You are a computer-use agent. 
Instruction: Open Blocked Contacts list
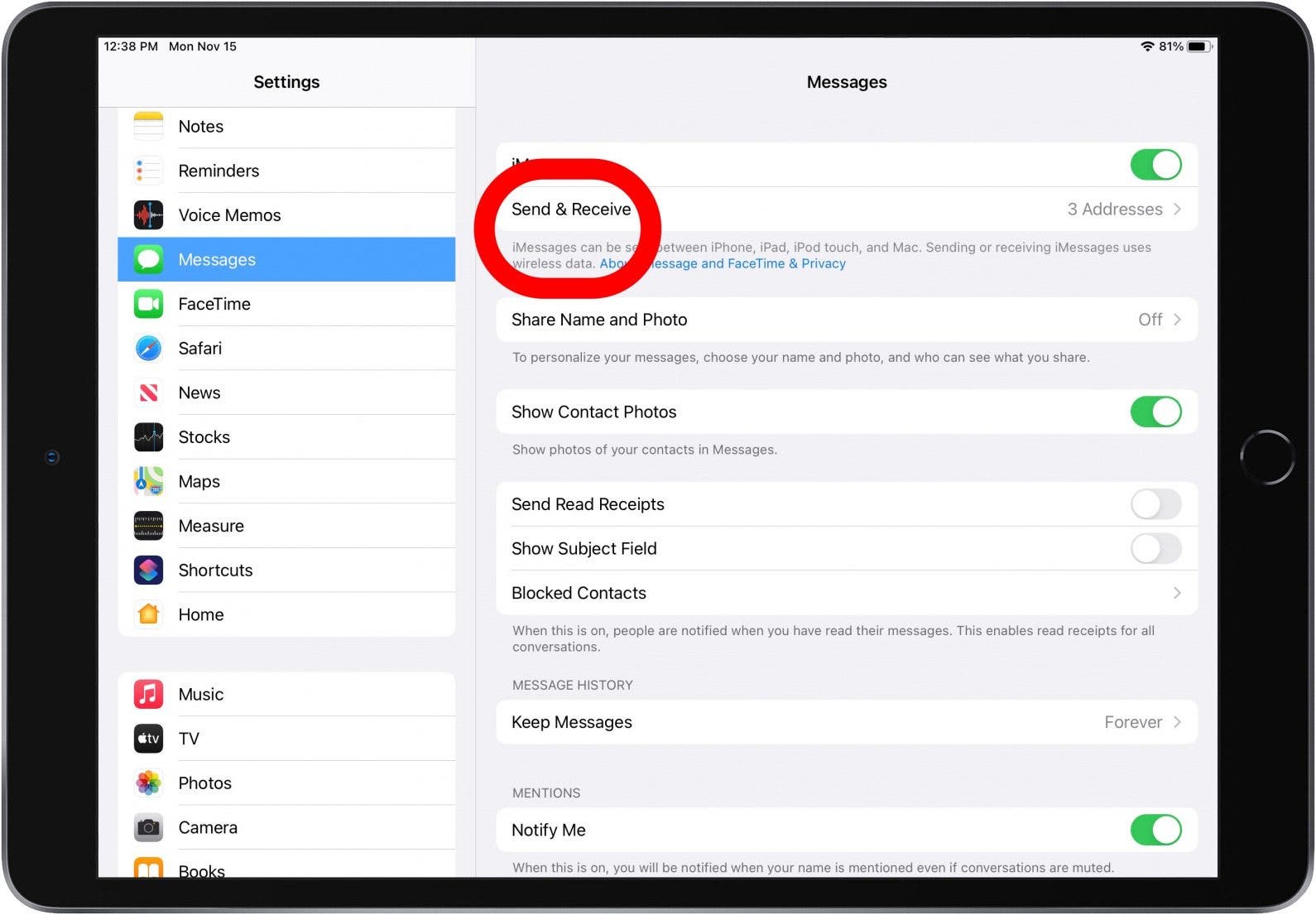click(x=847, y=593)
